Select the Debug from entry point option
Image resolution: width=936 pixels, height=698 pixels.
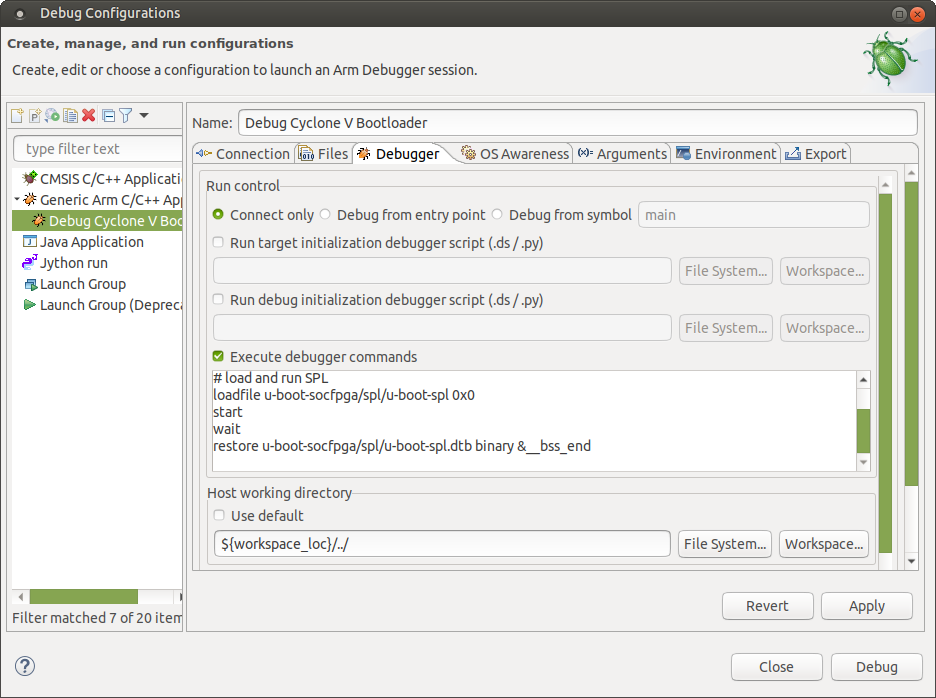tap(326, 215)
